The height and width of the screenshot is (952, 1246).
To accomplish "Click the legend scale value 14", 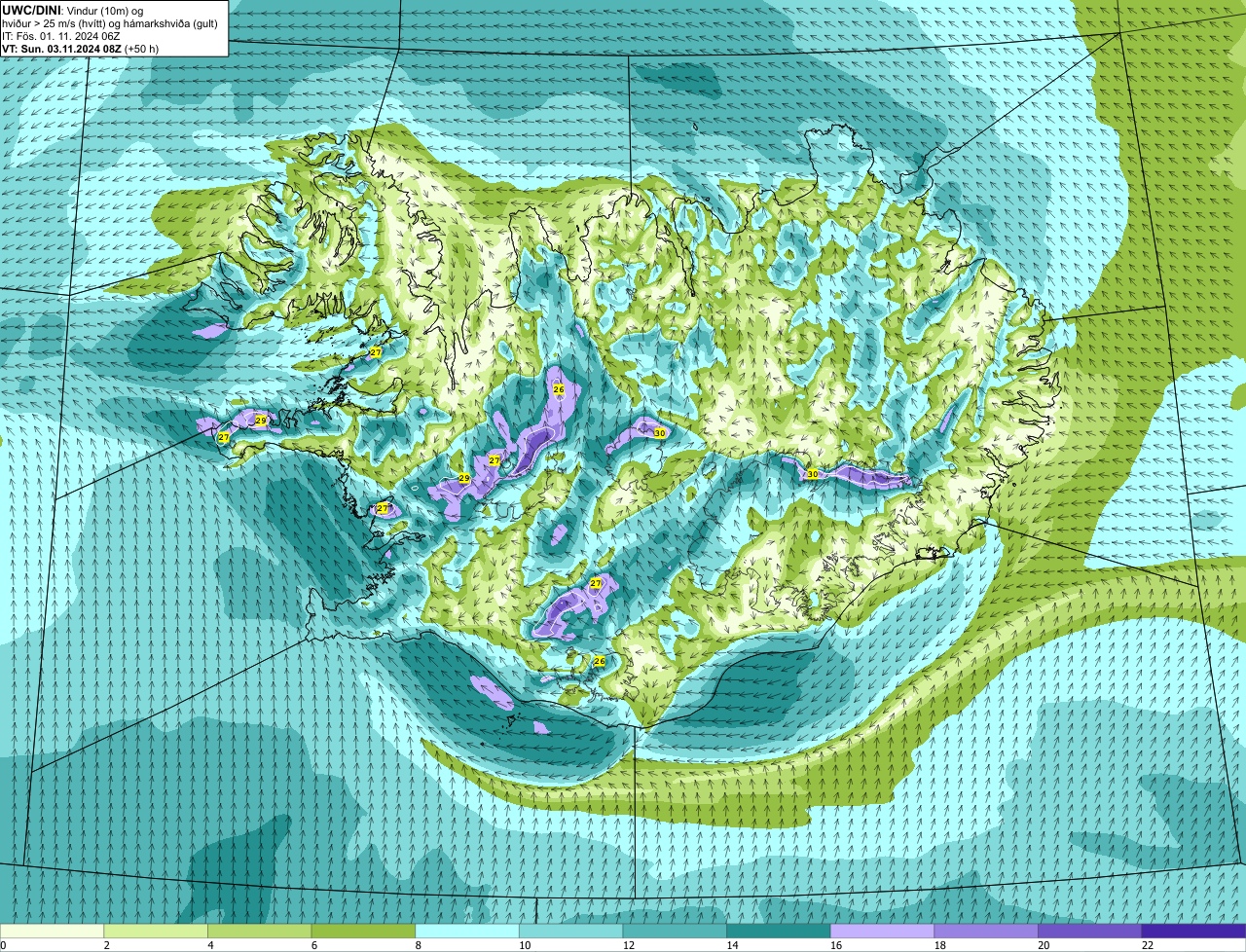I will click(x=732, y=945).
